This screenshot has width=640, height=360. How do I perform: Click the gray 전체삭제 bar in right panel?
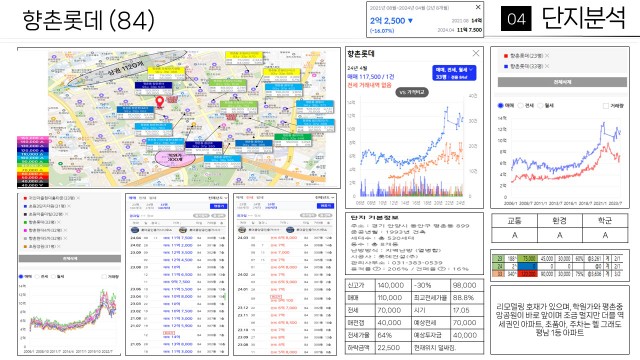coord(562,82)
